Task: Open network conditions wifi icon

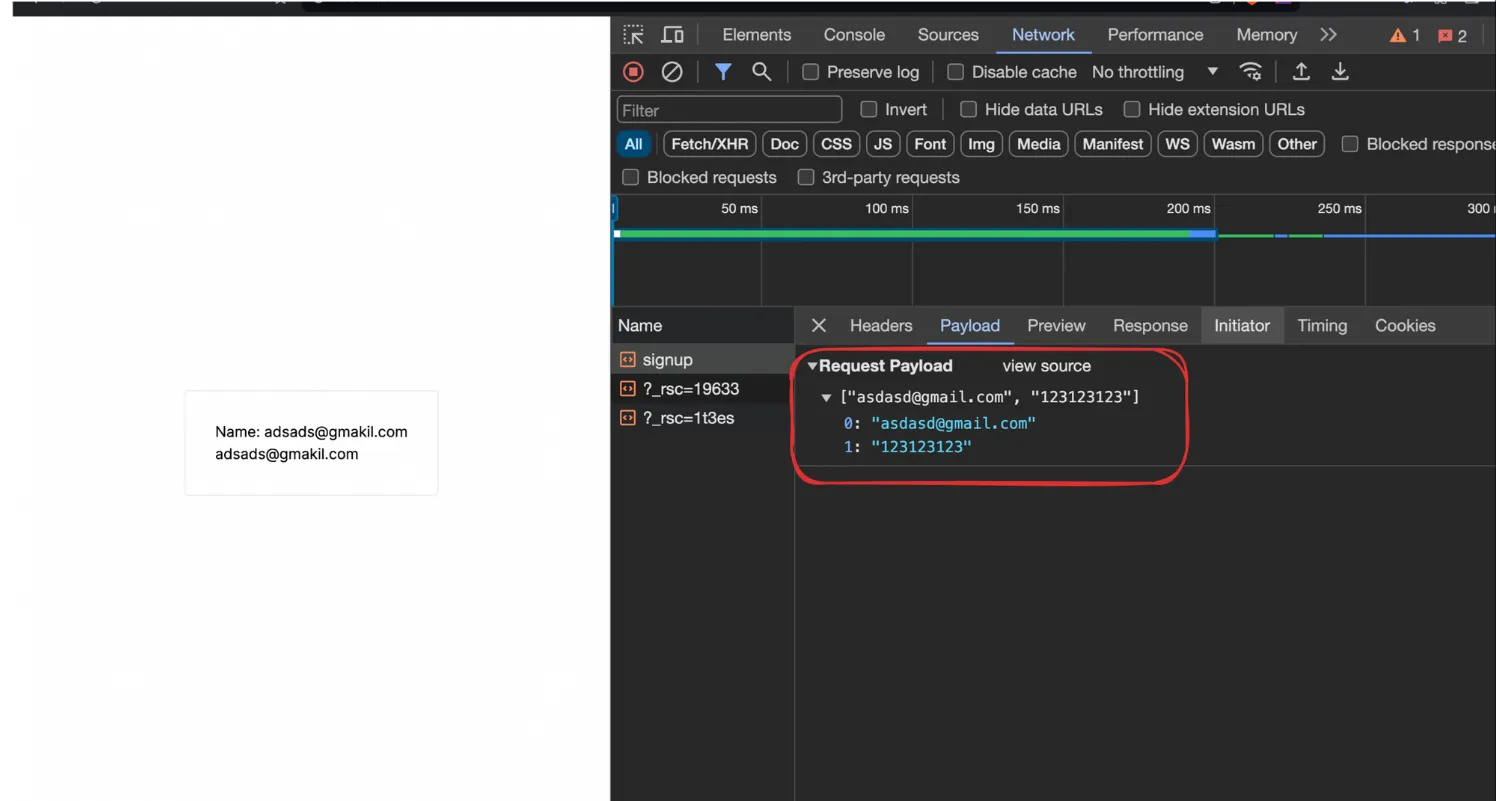Action: click(1250, 72)
